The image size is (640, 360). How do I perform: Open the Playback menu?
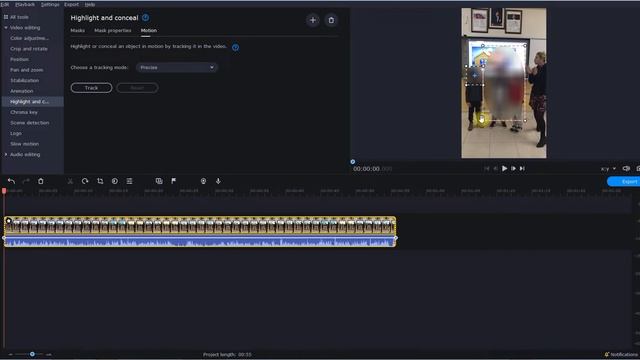(25, 4)
